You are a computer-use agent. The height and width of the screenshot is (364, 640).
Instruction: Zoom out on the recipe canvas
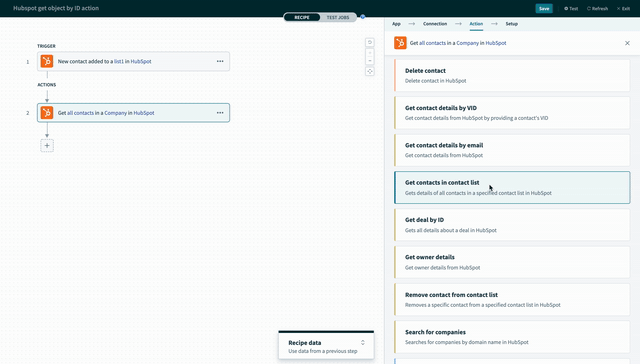[x=369, y=61]
